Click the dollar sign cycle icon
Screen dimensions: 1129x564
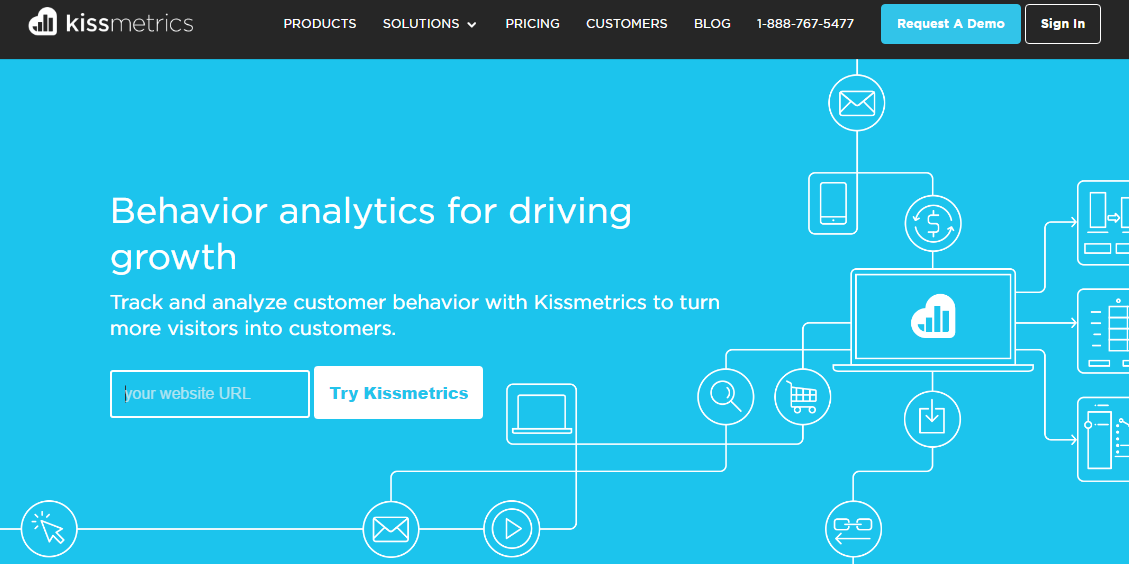(x=933, y=223)
